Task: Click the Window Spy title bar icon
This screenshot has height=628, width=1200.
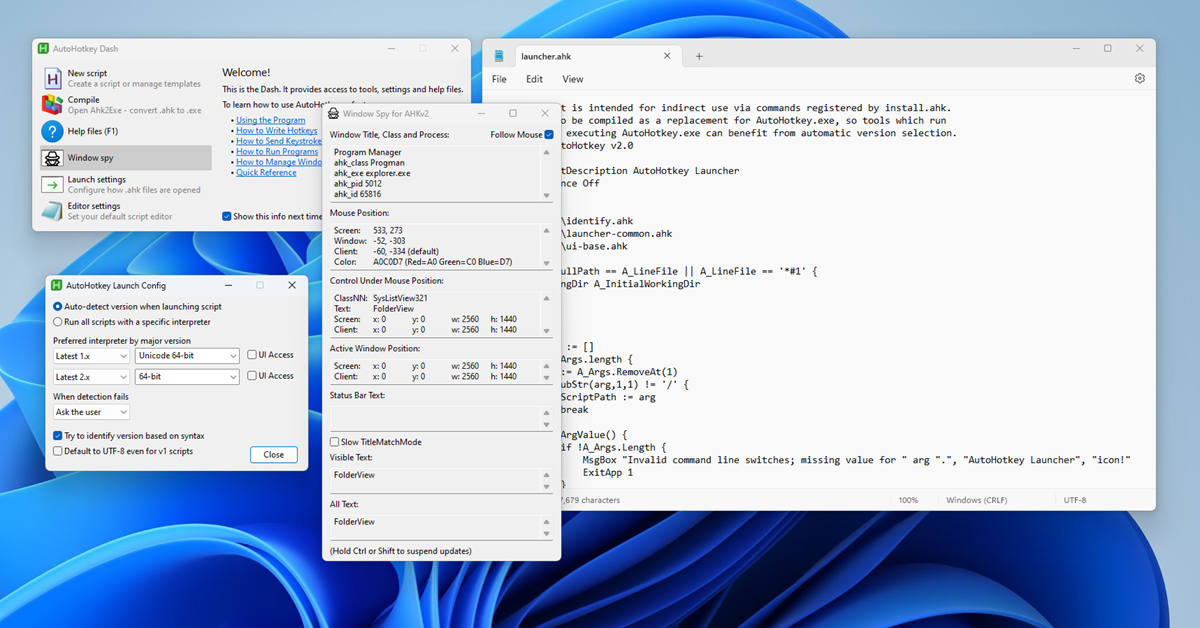Action: [334, 114]
